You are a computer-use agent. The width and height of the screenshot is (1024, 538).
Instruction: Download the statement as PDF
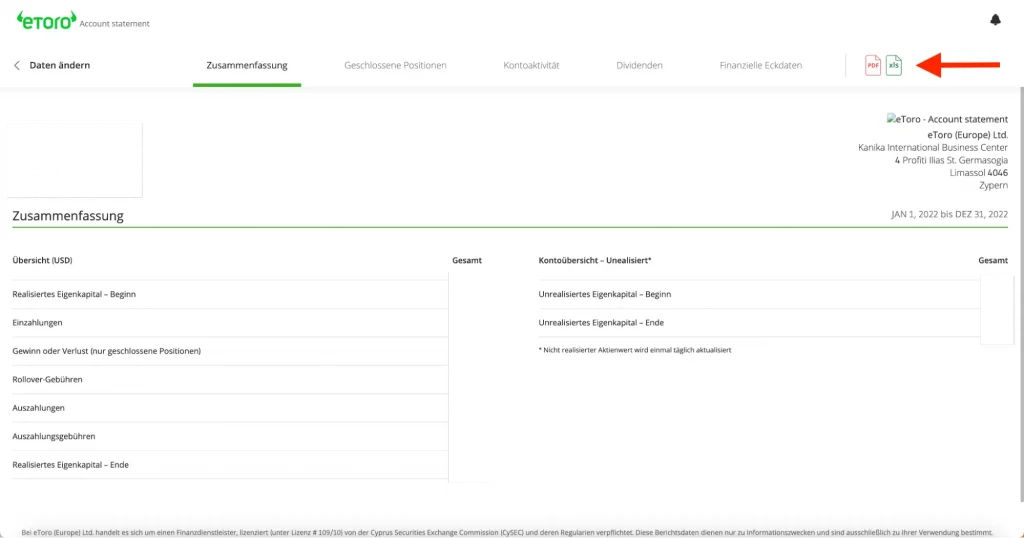(x=872, y=65)
